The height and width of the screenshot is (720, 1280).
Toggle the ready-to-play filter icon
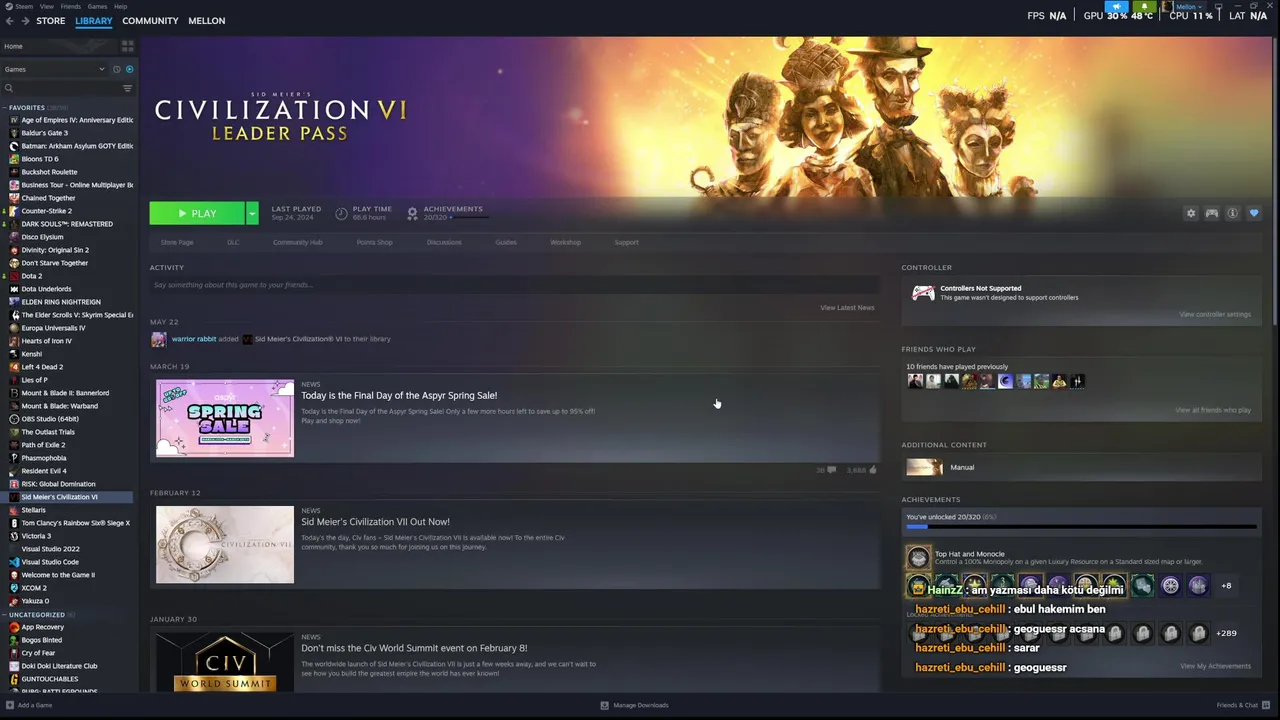coord(129,69)
